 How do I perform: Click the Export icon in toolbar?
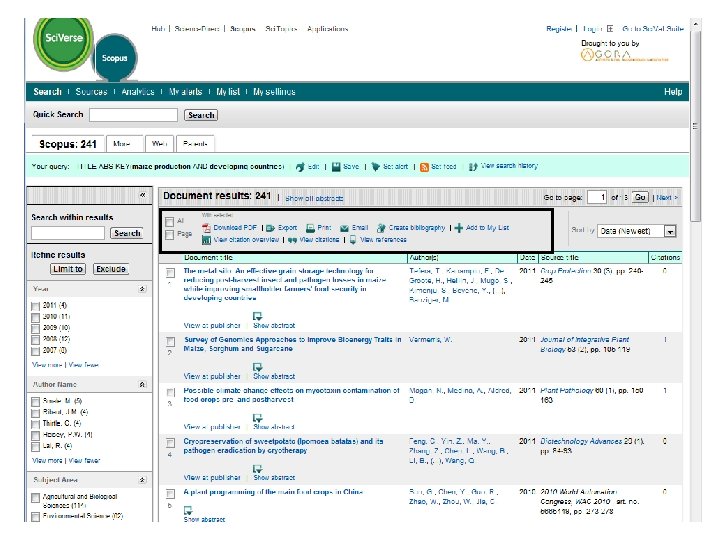270,228
